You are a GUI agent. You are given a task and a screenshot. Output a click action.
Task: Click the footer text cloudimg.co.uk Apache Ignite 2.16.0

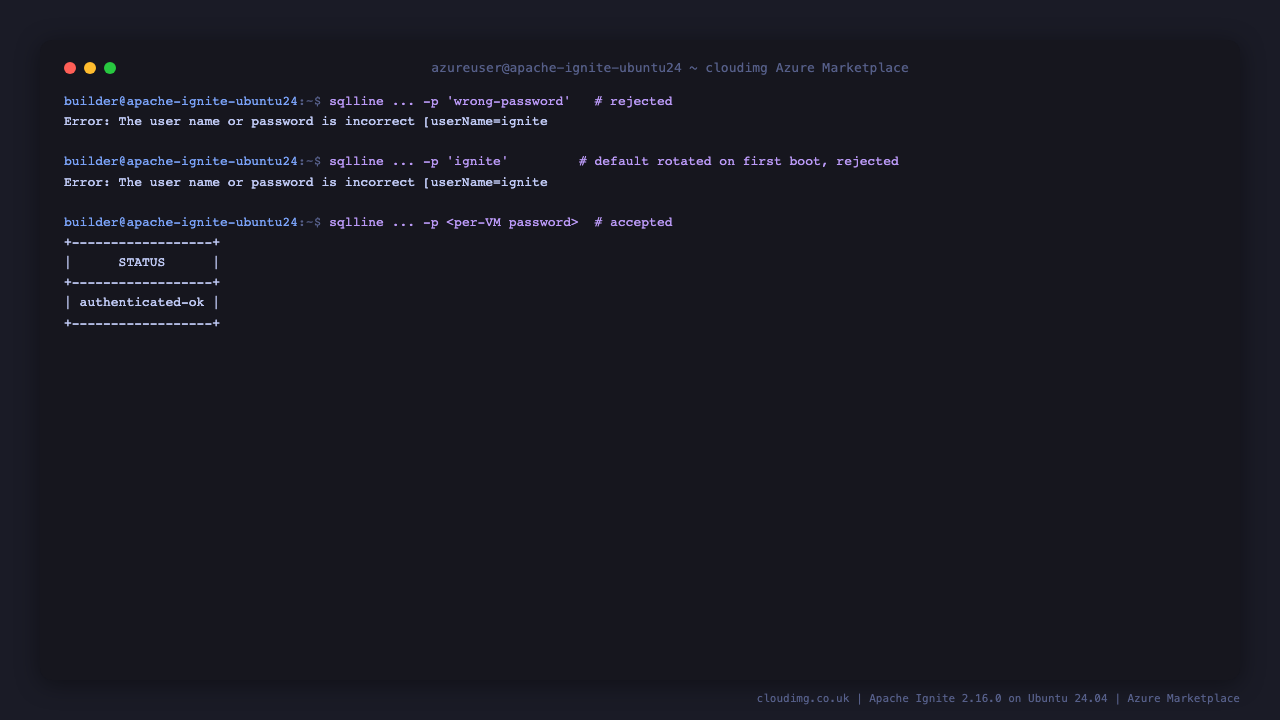(x=998, y=698)
